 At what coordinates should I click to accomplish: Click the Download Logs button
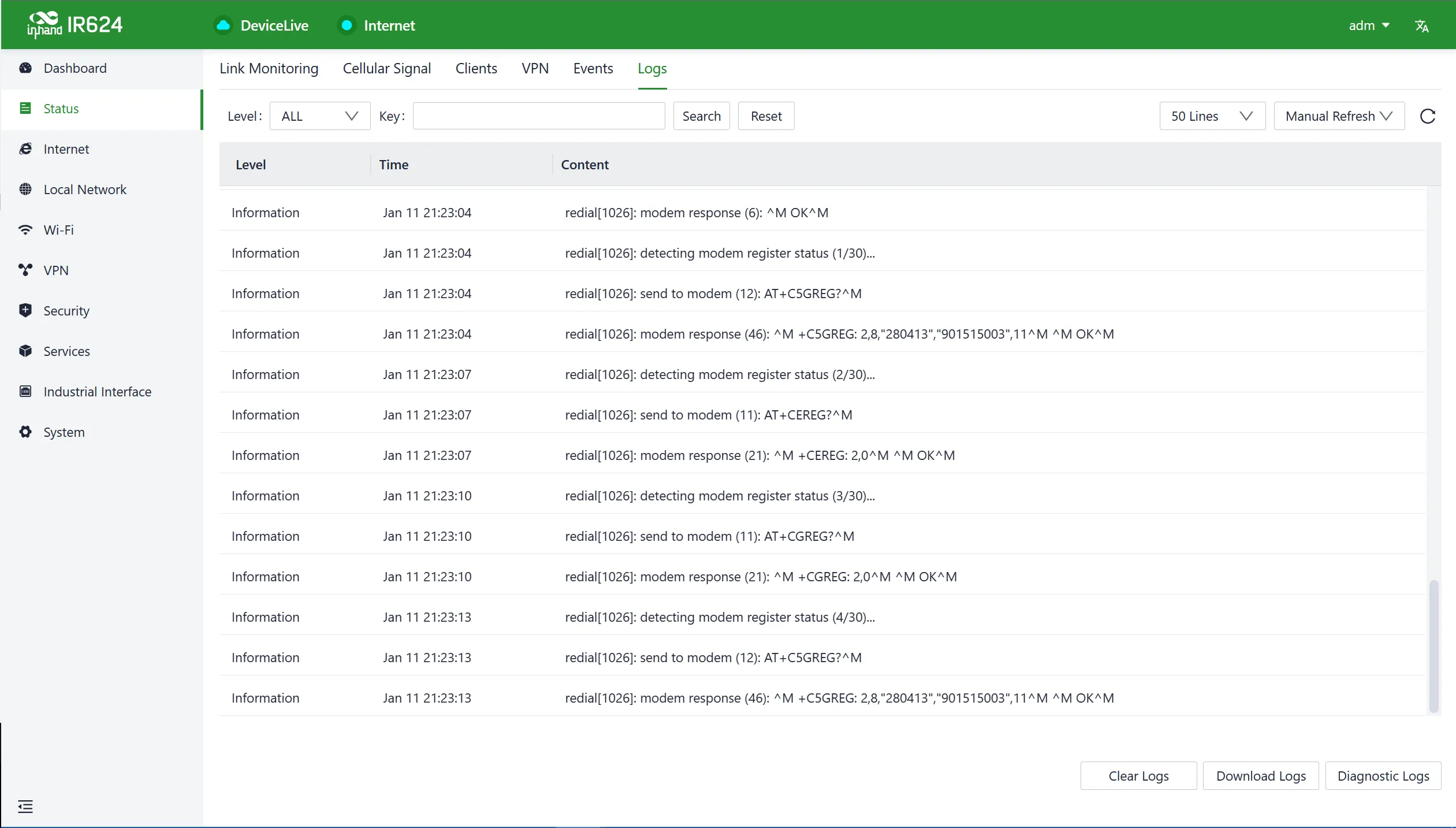click(x=1261, y=776)
